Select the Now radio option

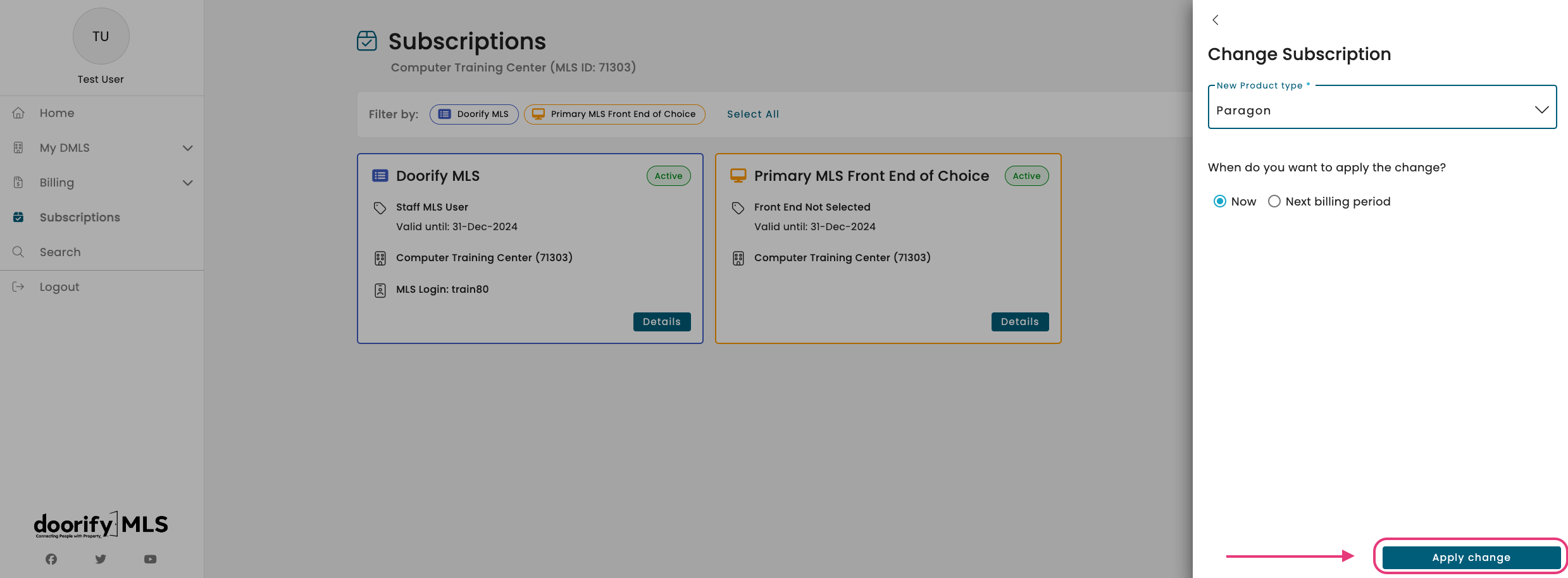click(1219, 202)
